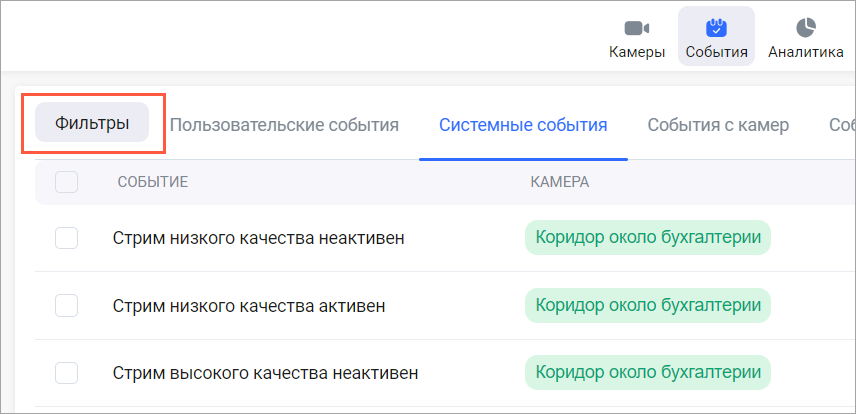The height and width of the screenshot is (414, 856).
Task: Check the Стрим низкого качества неактивен row
Action: click(x=67, y=238)
